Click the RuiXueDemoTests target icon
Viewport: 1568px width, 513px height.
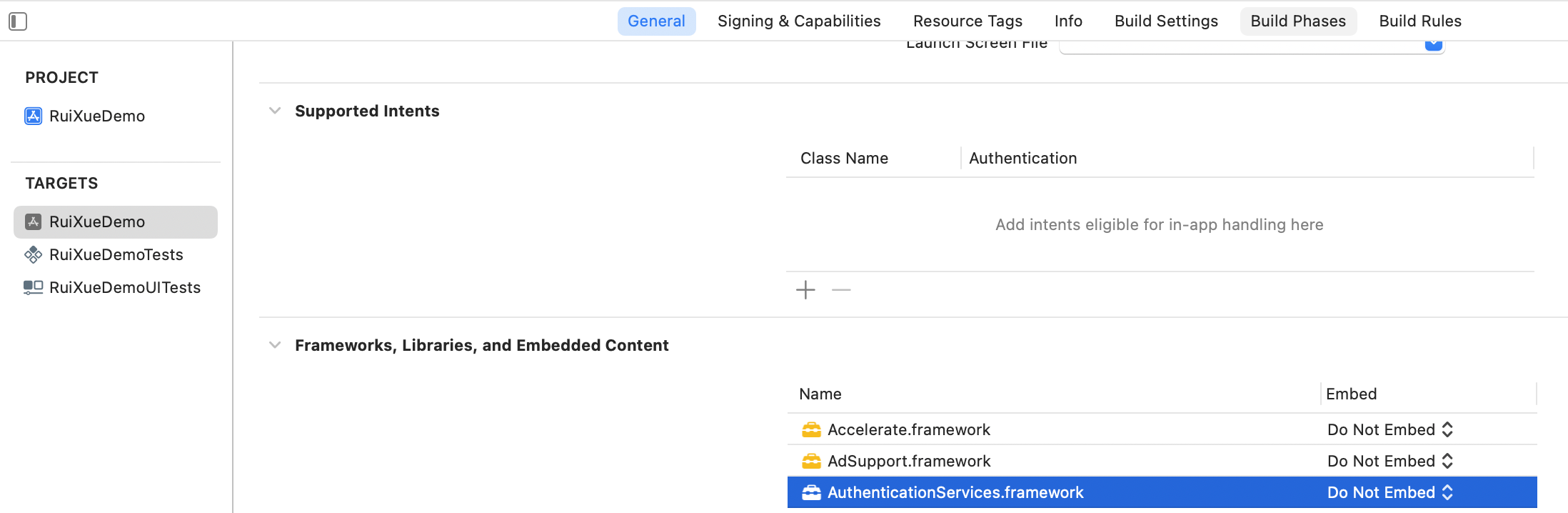click(x=33, y=254)
